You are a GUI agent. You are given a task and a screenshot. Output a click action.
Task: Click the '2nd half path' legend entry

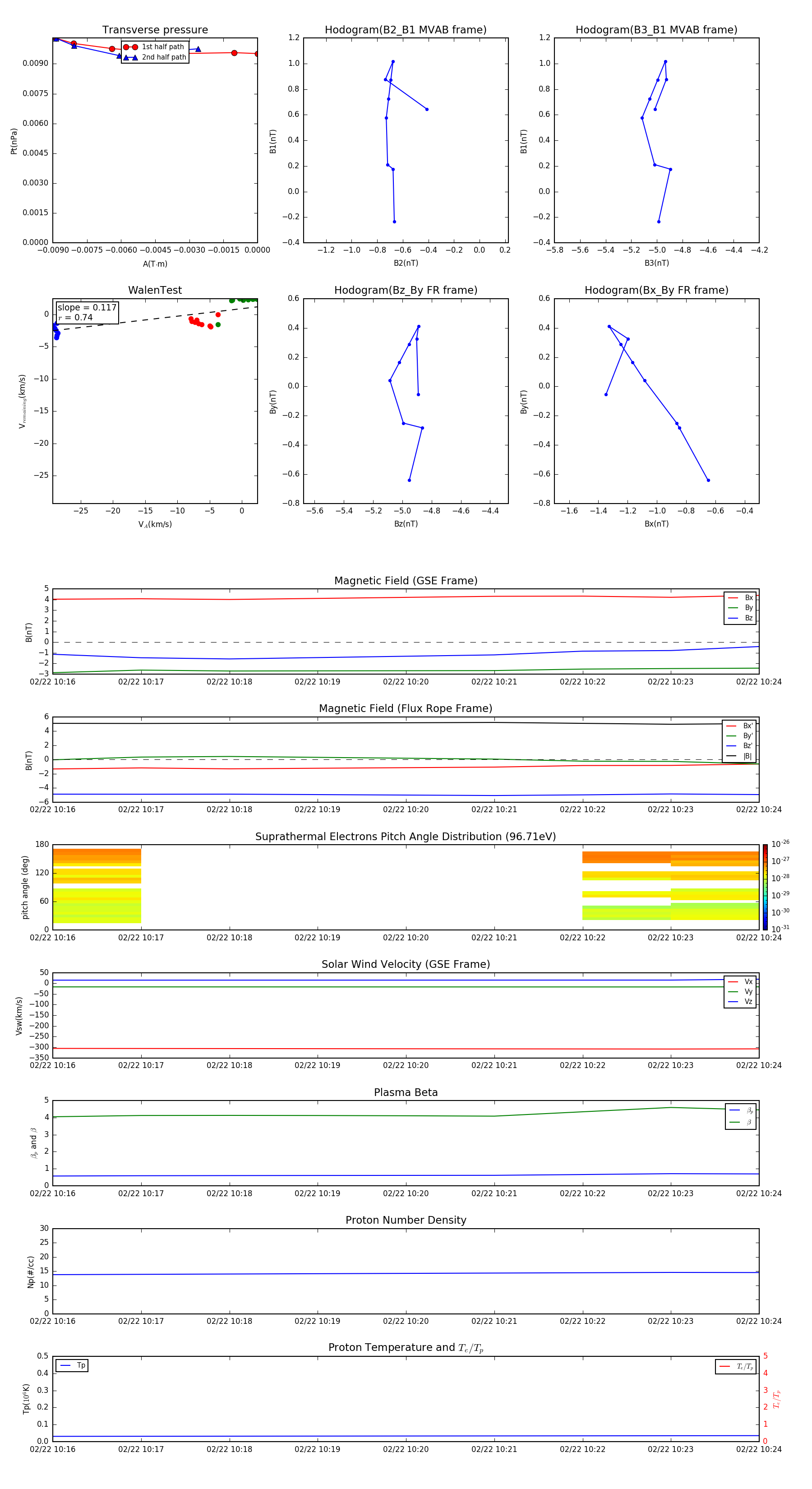click(x=155, y=57)
